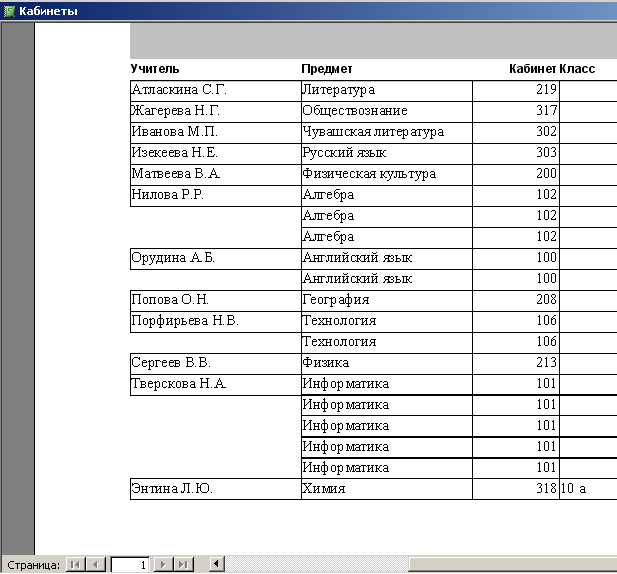617x574 pixels.
Task: Click Технология in Порфирьева Н.В. row
Action: point(387,322)
